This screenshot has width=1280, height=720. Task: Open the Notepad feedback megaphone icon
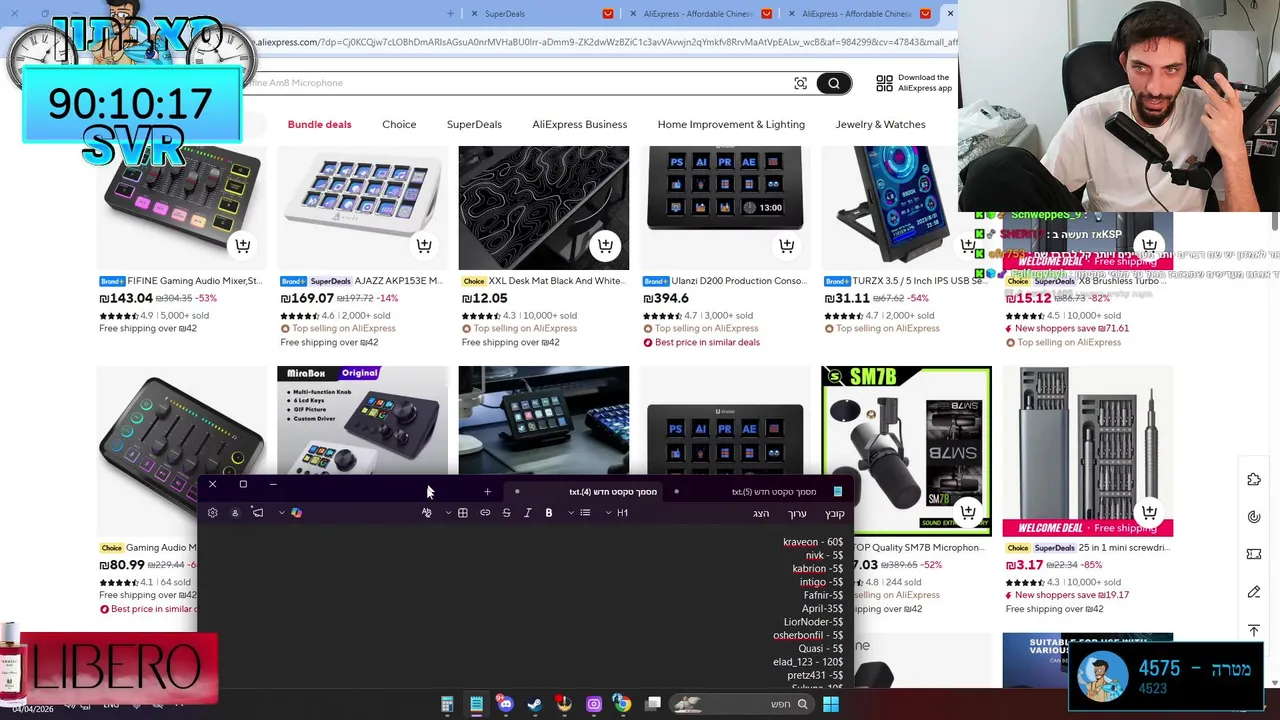tap(258, 513)
